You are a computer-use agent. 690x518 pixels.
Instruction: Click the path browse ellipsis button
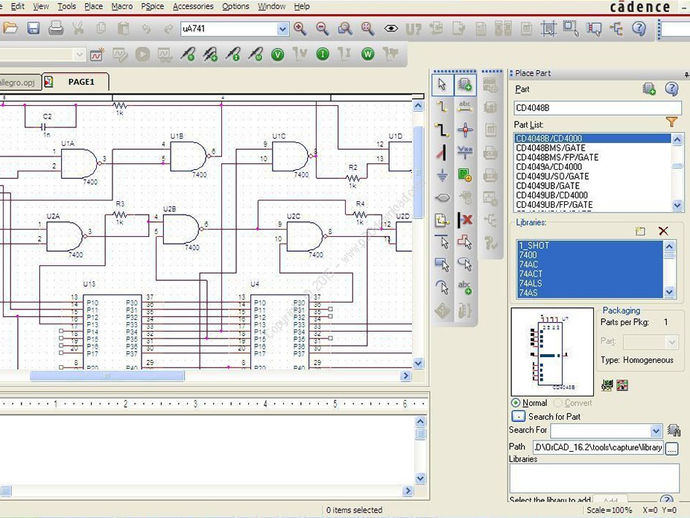click(672, 448)
